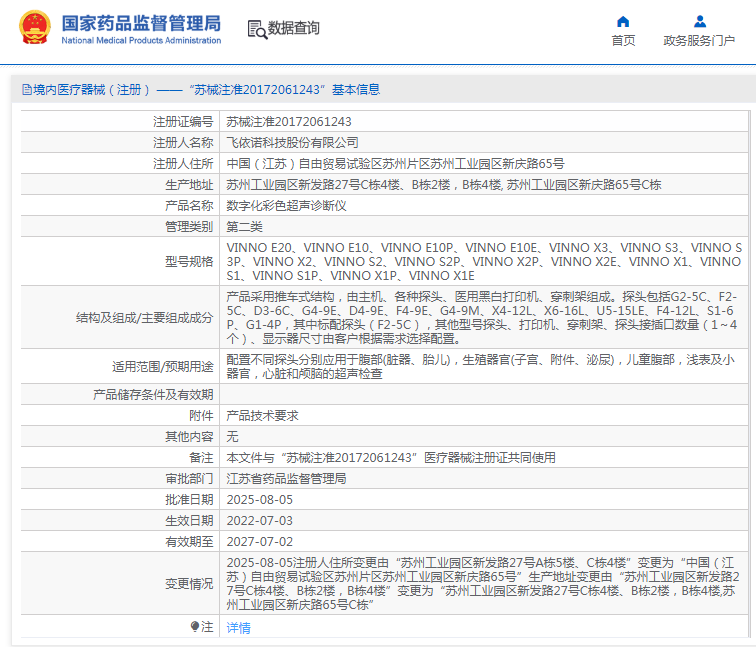The image size is (756, 647).
Task: Click management category value 第二类
Action: tap(244, 227)
